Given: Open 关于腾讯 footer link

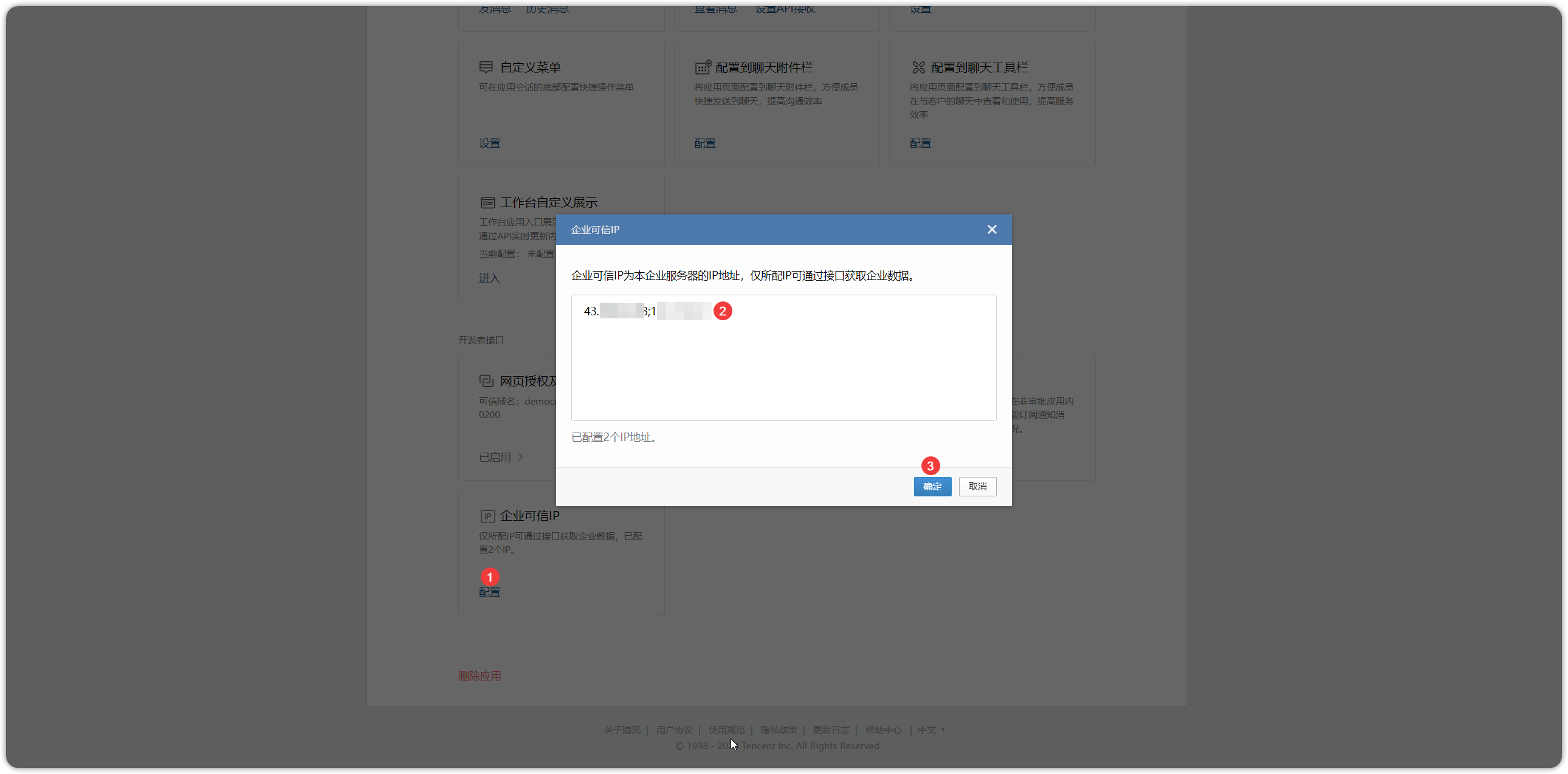Looking at the screenshot, I should 622,730.
